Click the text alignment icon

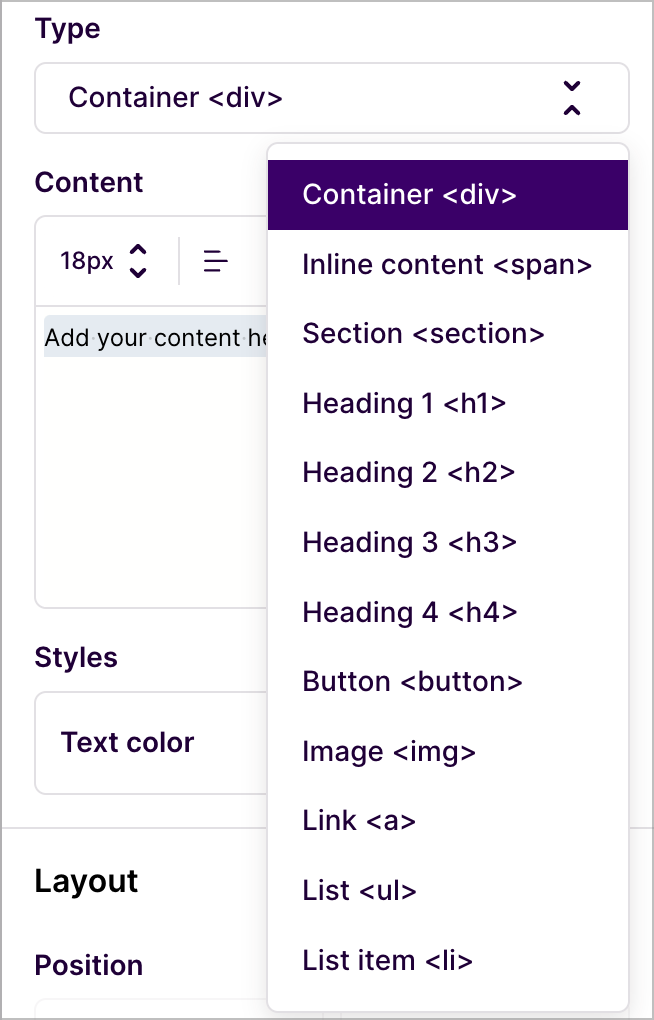(x=215, y=262)
